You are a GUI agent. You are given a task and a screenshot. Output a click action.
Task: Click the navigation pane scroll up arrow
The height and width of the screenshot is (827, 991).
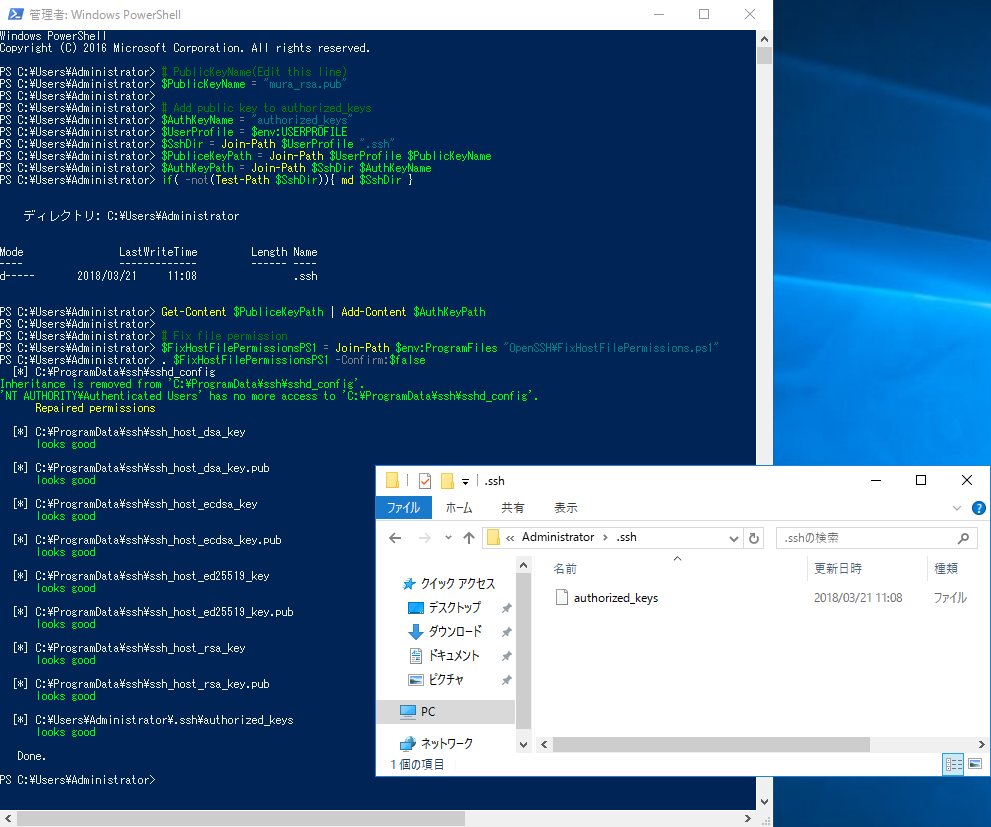point(523,565)
